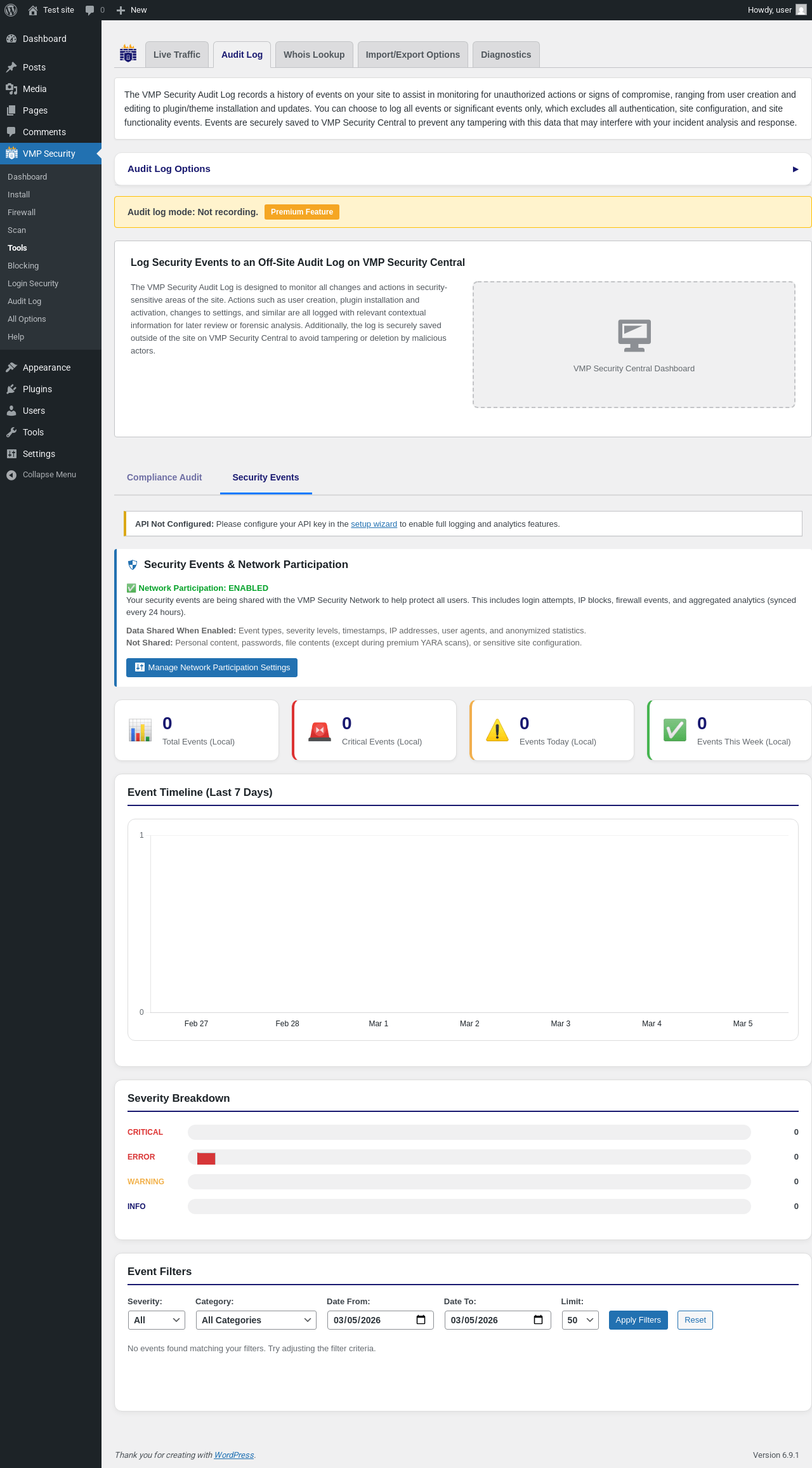Screen dimensions: 812x1468
Task: Open the Date From calendar picker
Action: [421, 1320]
